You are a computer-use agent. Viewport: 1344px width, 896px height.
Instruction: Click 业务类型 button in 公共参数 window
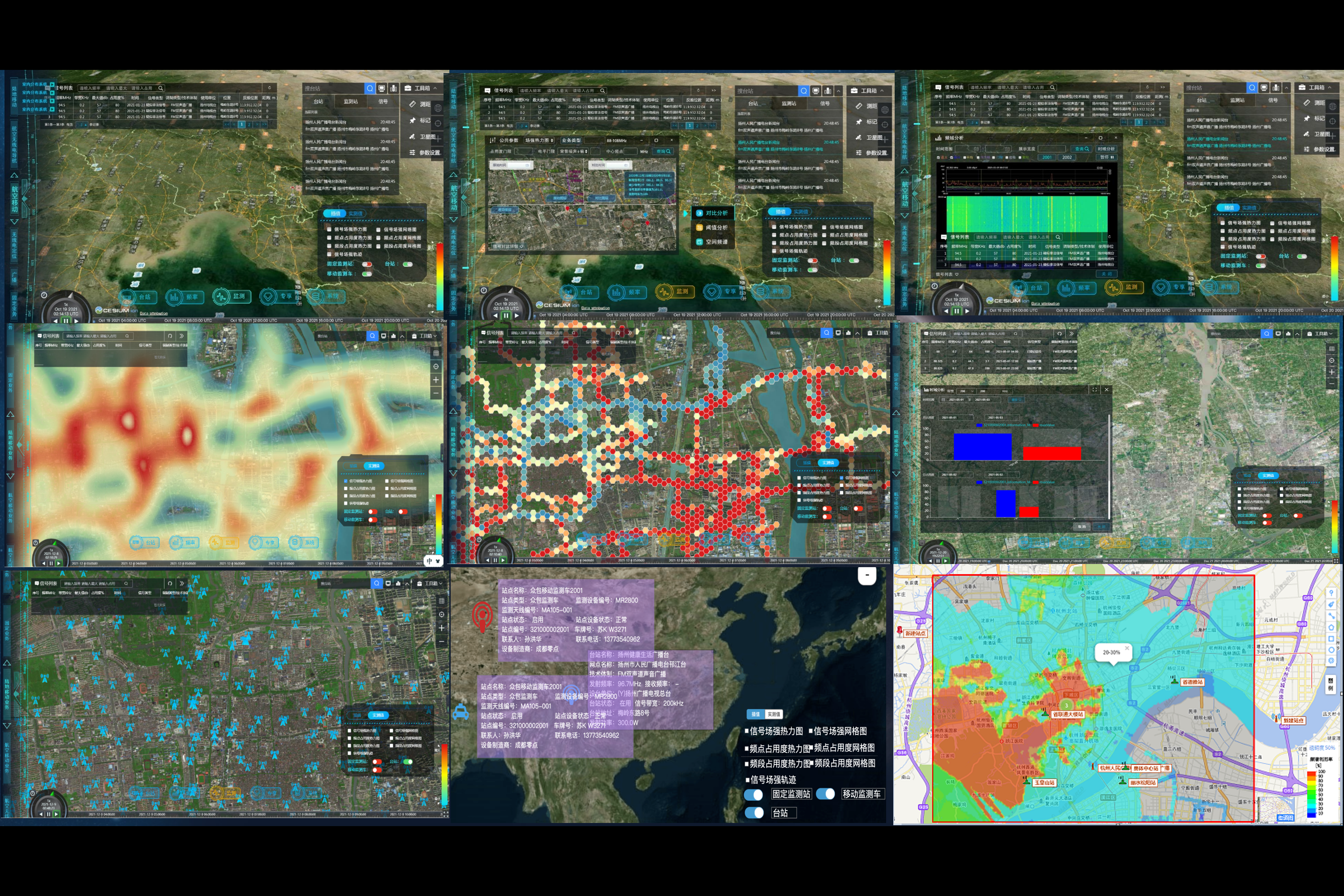[571, 140]
